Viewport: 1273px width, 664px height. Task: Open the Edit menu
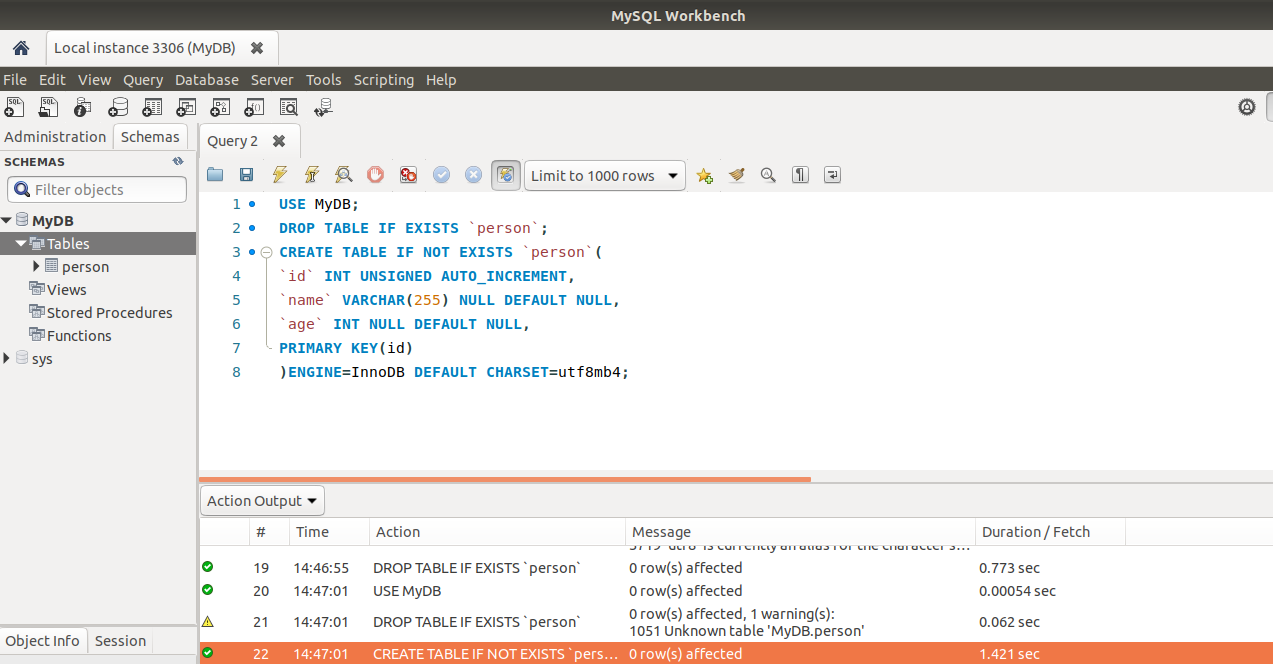pos(52,80)
